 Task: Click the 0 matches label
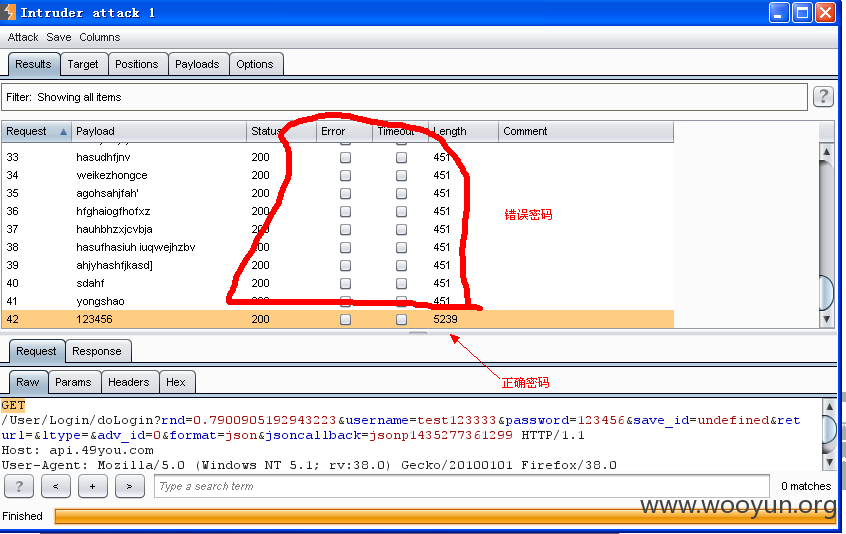[806, 486]
